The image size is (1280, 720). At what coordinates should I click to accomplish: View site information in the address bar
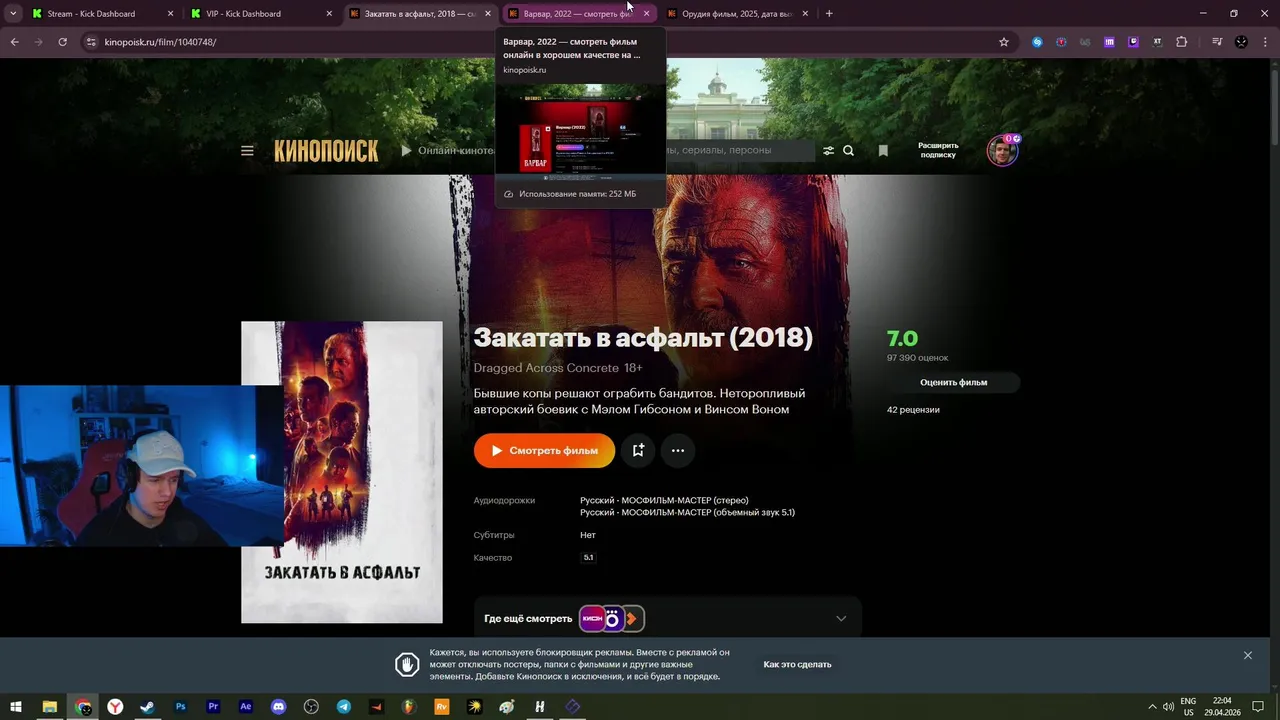point(91,42)
